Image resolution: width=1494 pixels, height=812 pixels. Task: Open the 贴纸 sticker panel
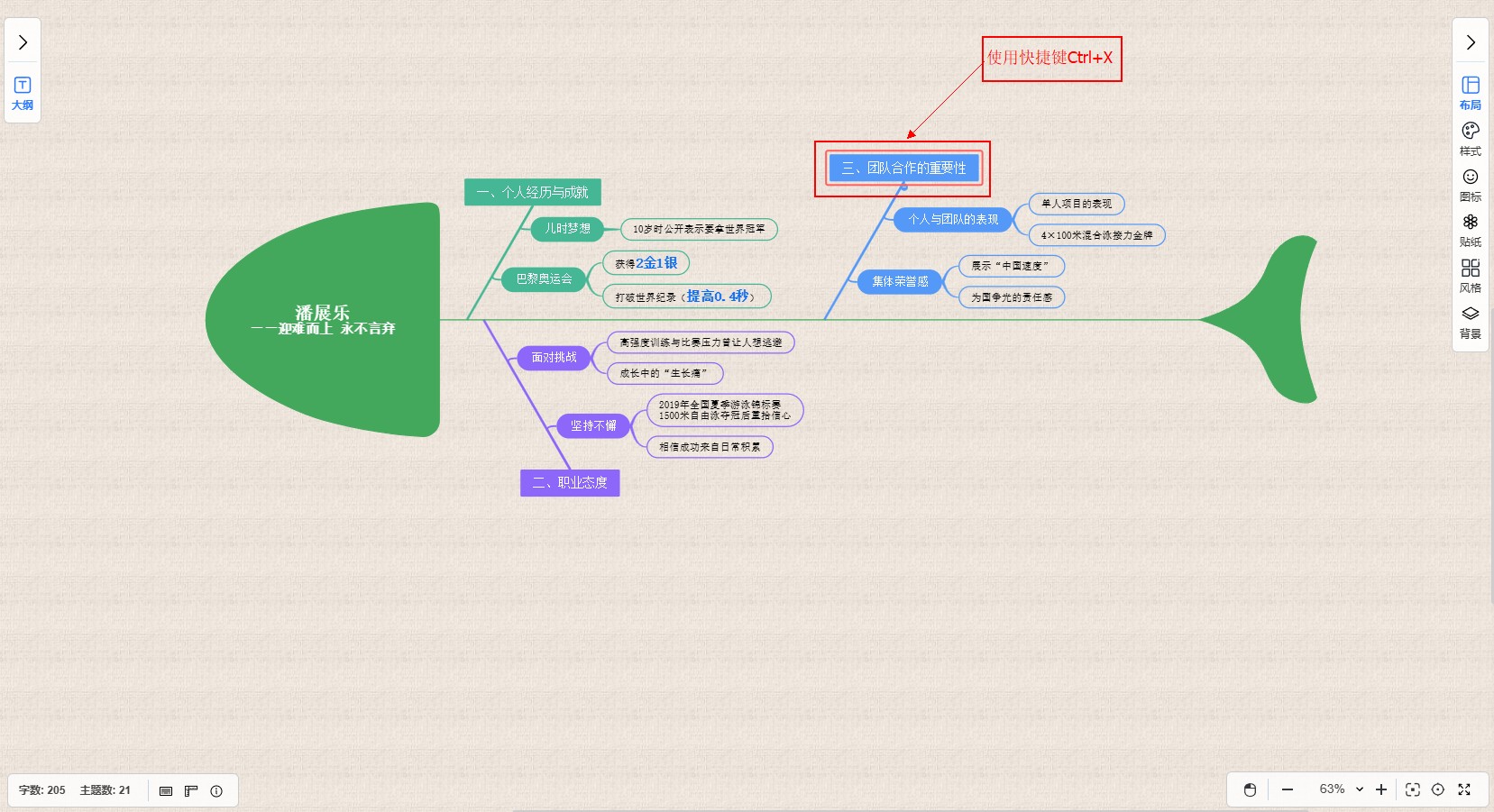(1470, 230)
